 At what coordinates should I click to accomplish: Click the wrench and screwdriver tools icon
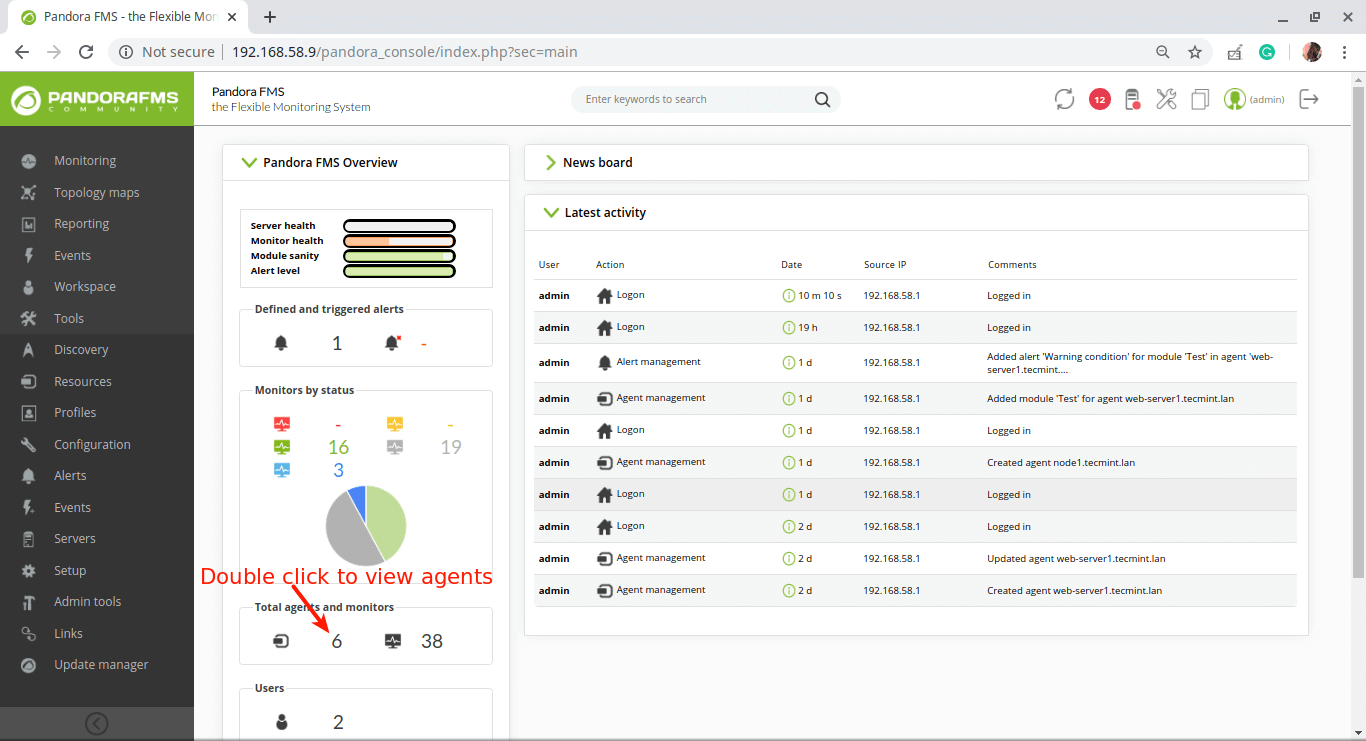1166,99
